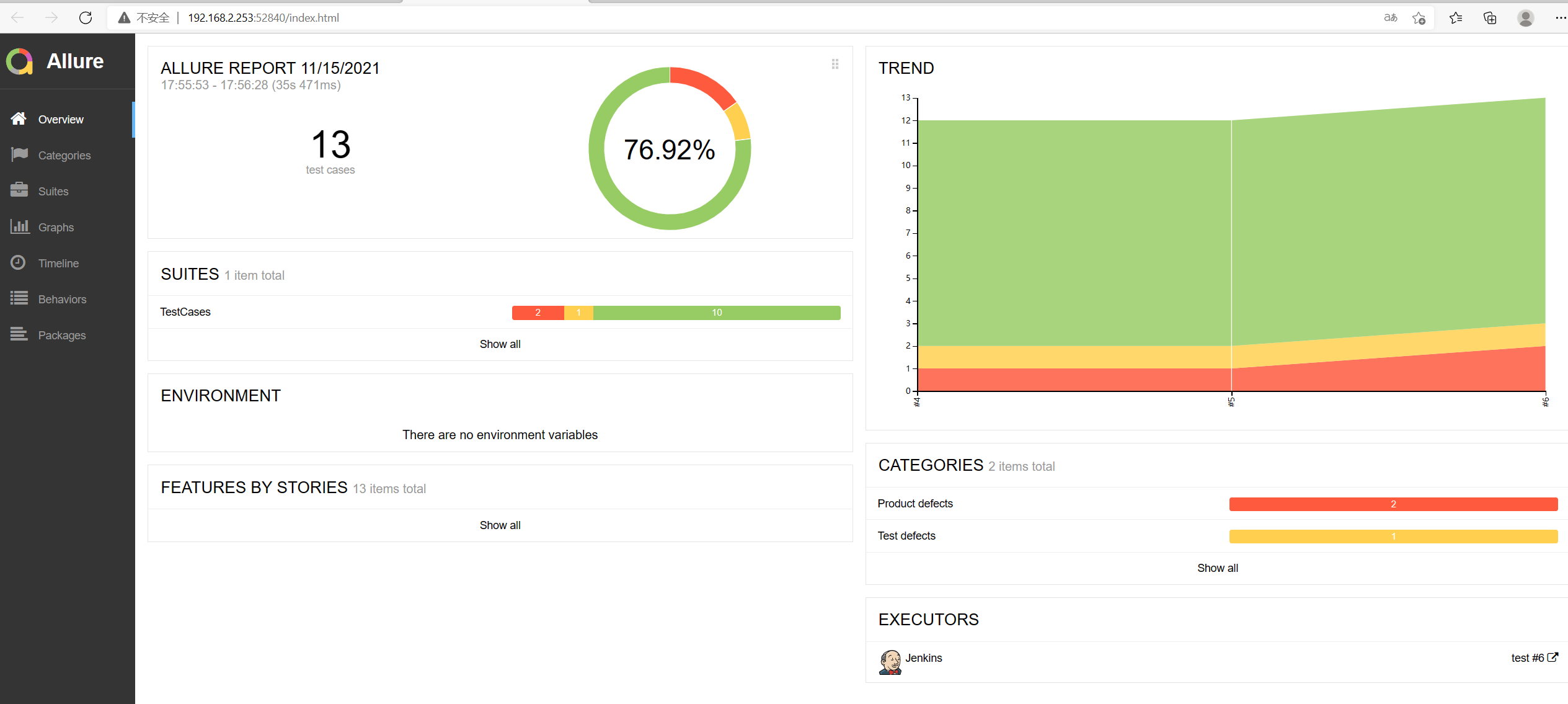Click the red failed segment in TestCases bar
The height and width of the screenshot is (704, 1568).
(x=538, y=313)
